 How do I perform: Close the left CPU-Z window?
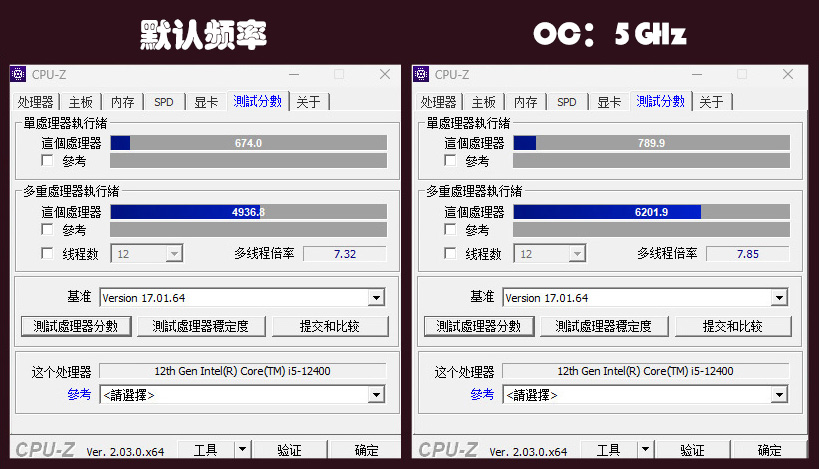pyautogui.click(x=385, y=74)
